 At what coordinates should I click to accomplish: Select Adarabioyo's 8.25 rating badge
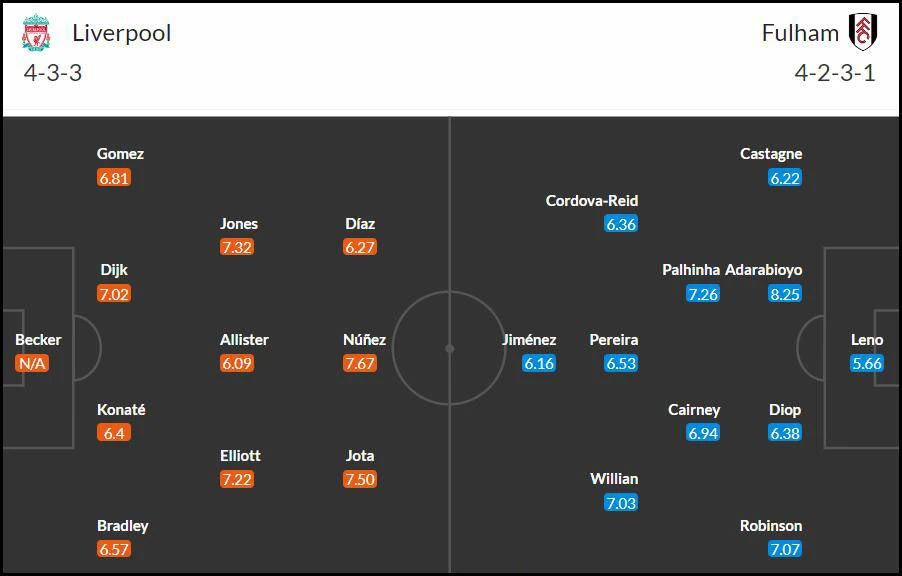click(785, 294)
